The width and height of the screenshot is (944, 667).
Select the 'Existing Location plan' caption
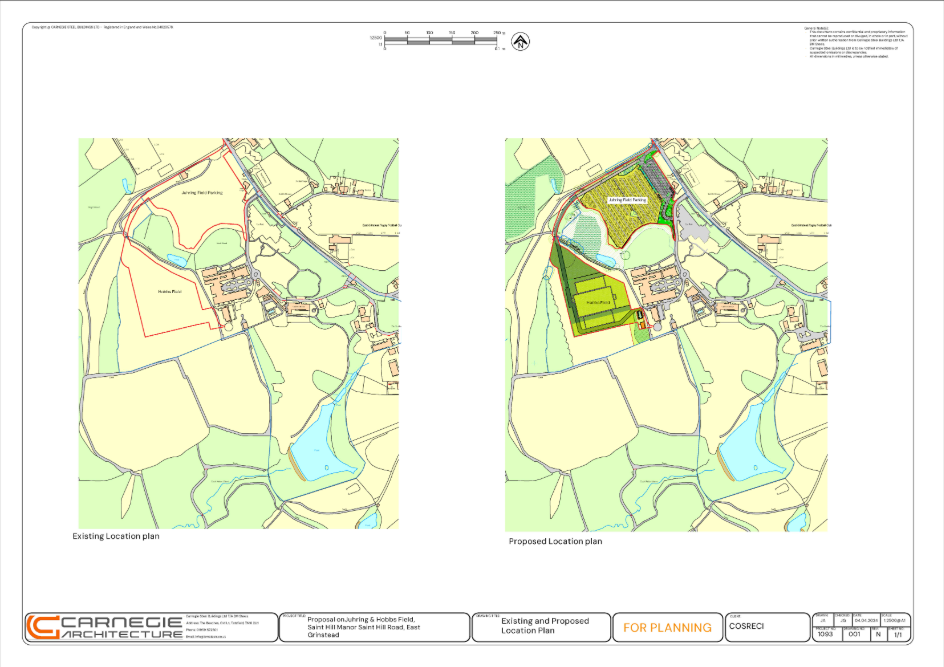pyautogui.click(x=116, y=536)
